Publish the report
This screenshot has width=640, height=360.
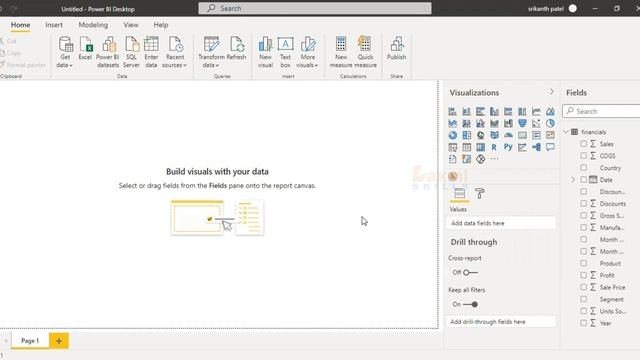[396, 48]
